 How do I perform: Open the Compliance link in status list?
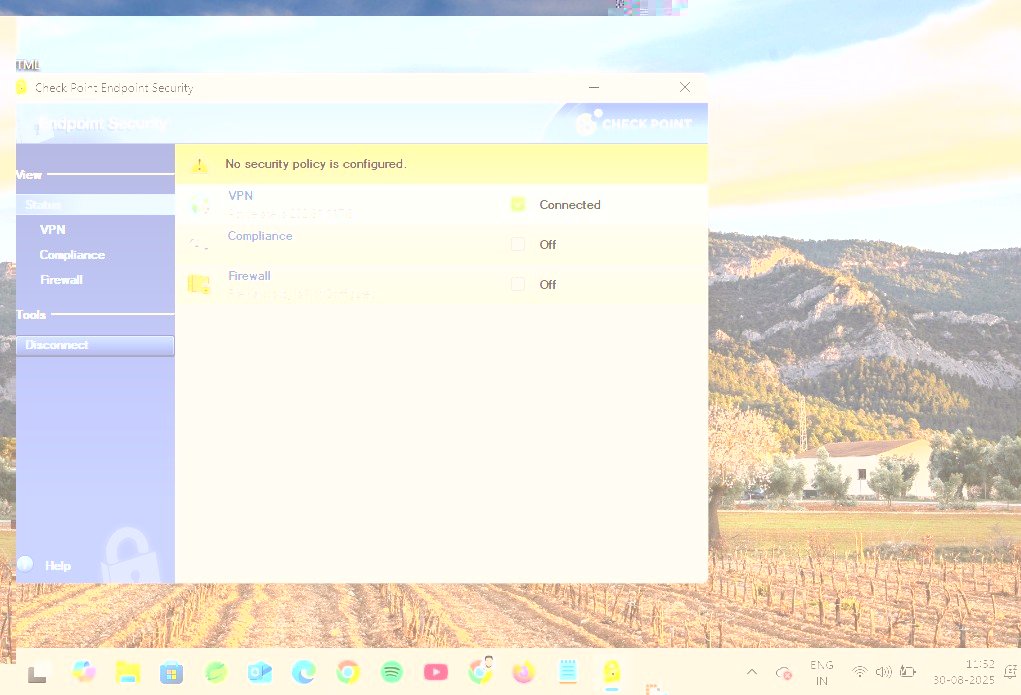[x=260, y=236]
